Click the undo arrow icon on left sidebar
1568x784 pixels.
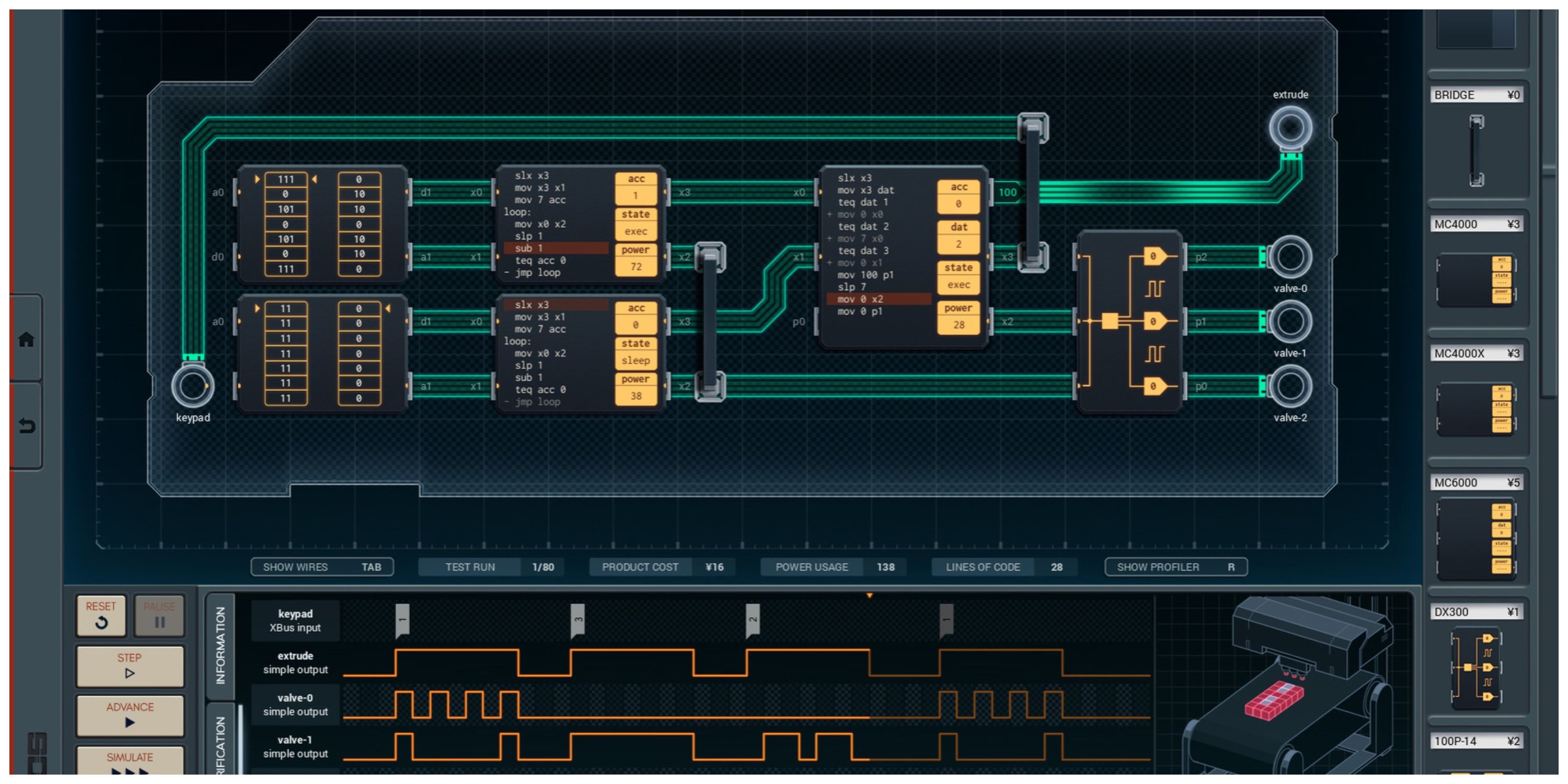pyautogui.click(x=26, y=425)
